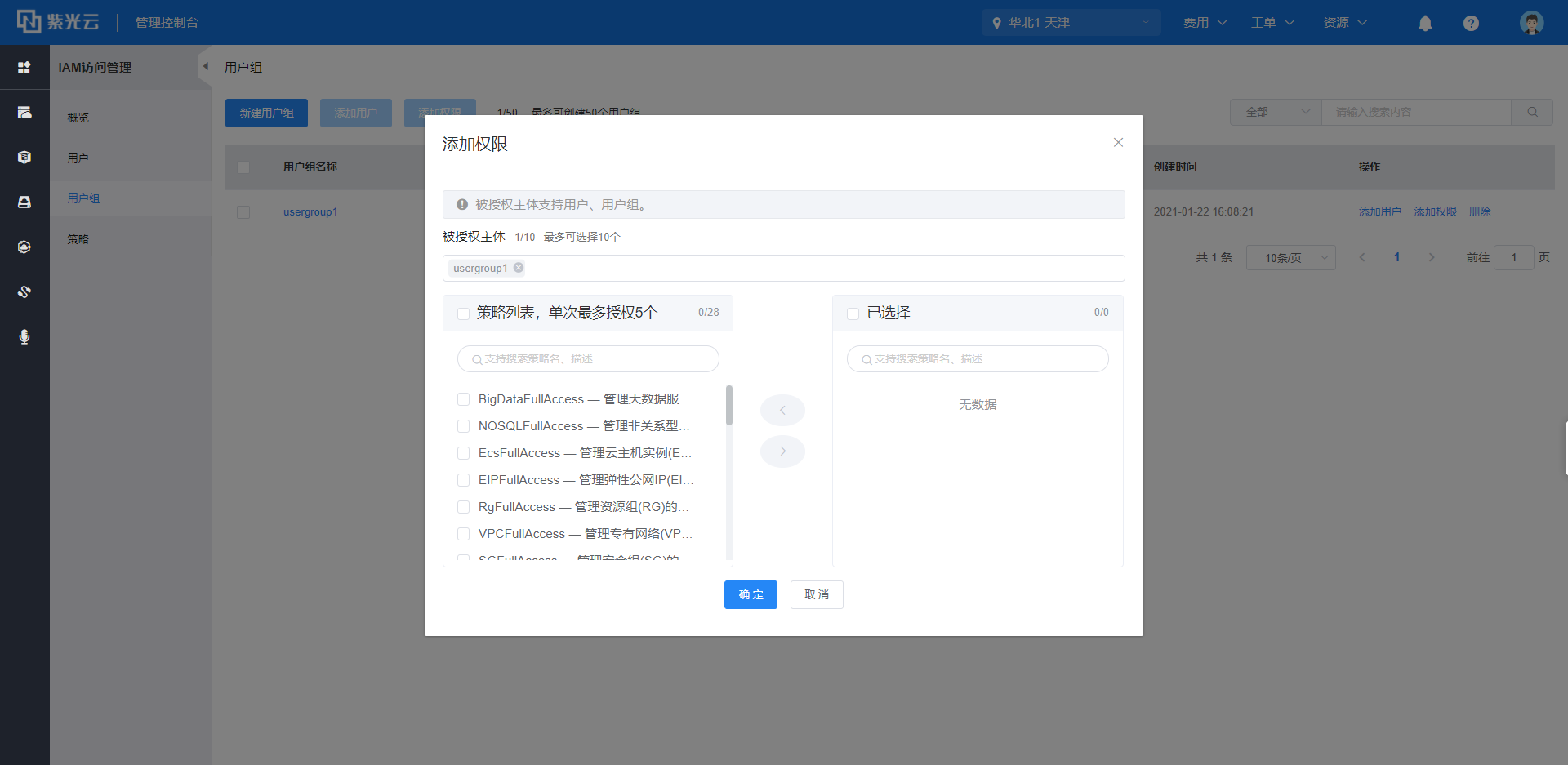The image size is (1568, 765).
Task: Click the user avatar in header
Action: coord(1531,23)
